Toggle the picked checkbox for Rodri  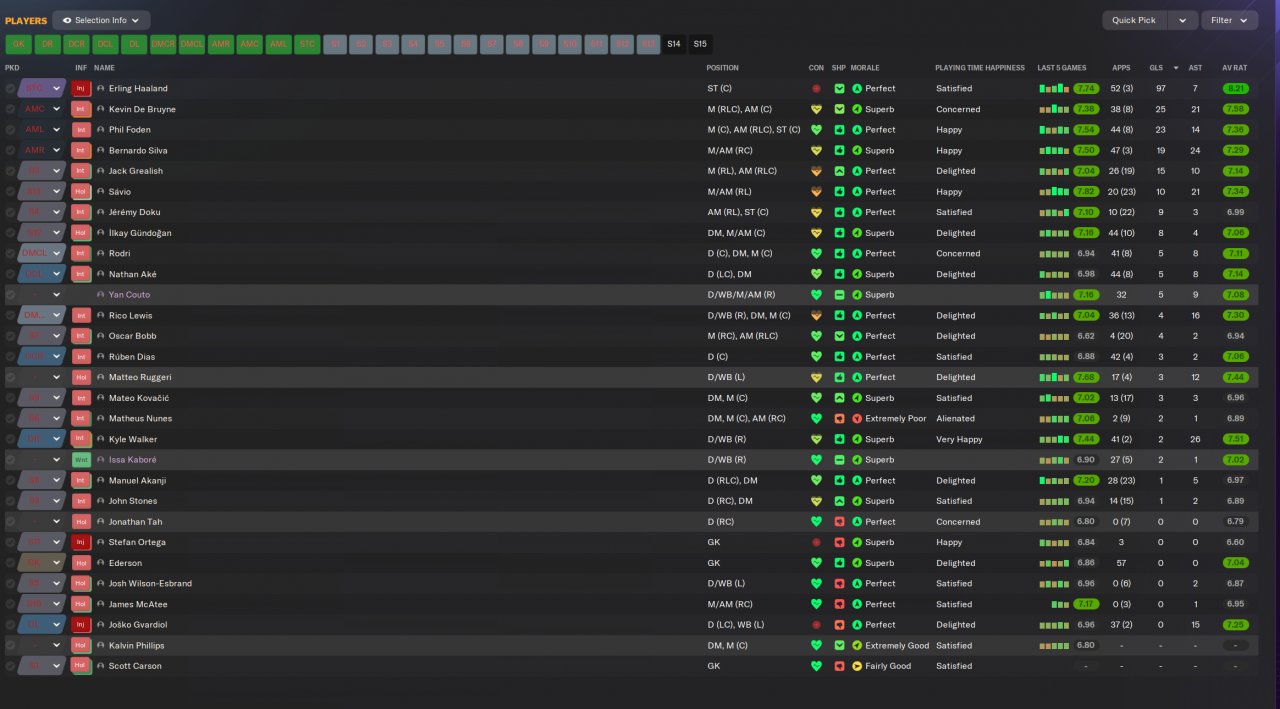(x=10, y=254)
